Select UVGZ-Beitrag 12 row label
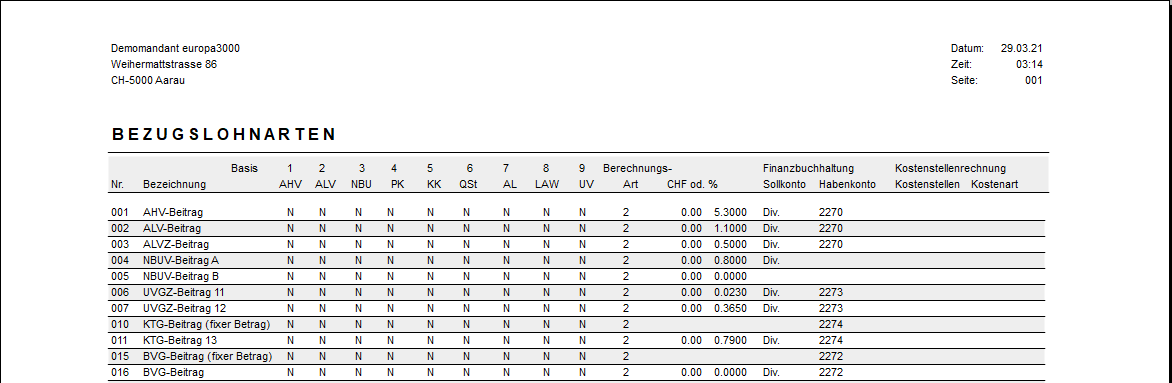The width and height of the screenshot is (1172, 383). [184, 308]
